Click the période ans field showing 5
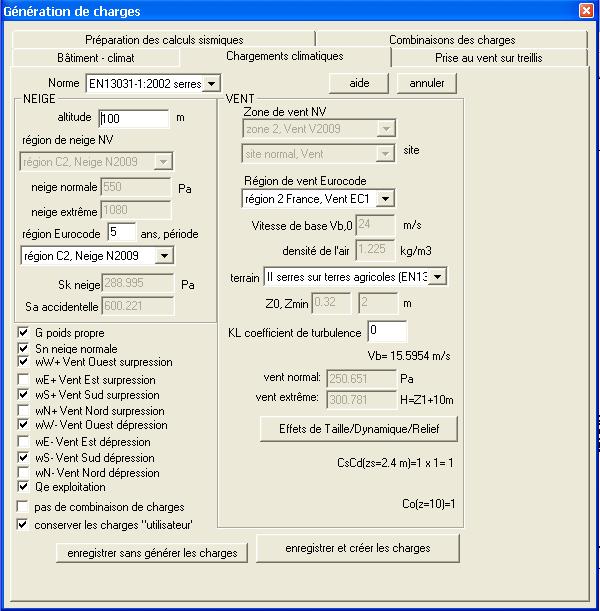Screen dimensions: 600x611 pos(122,232)
